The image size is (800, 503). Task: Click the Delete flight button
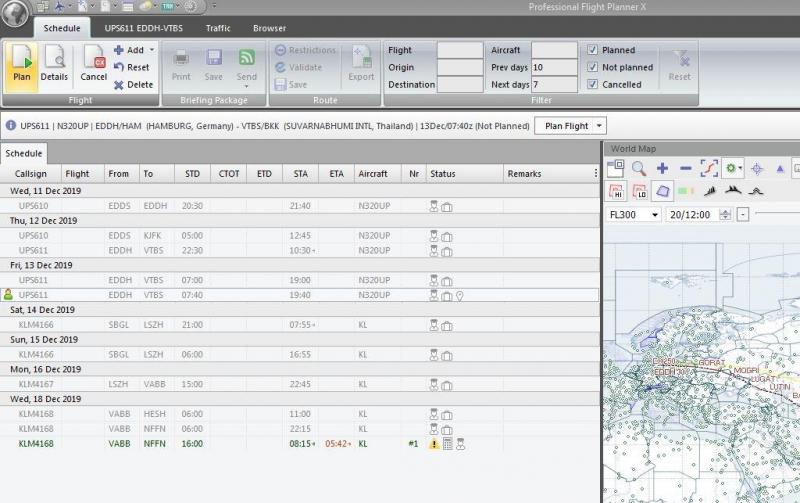coord(133,85)
